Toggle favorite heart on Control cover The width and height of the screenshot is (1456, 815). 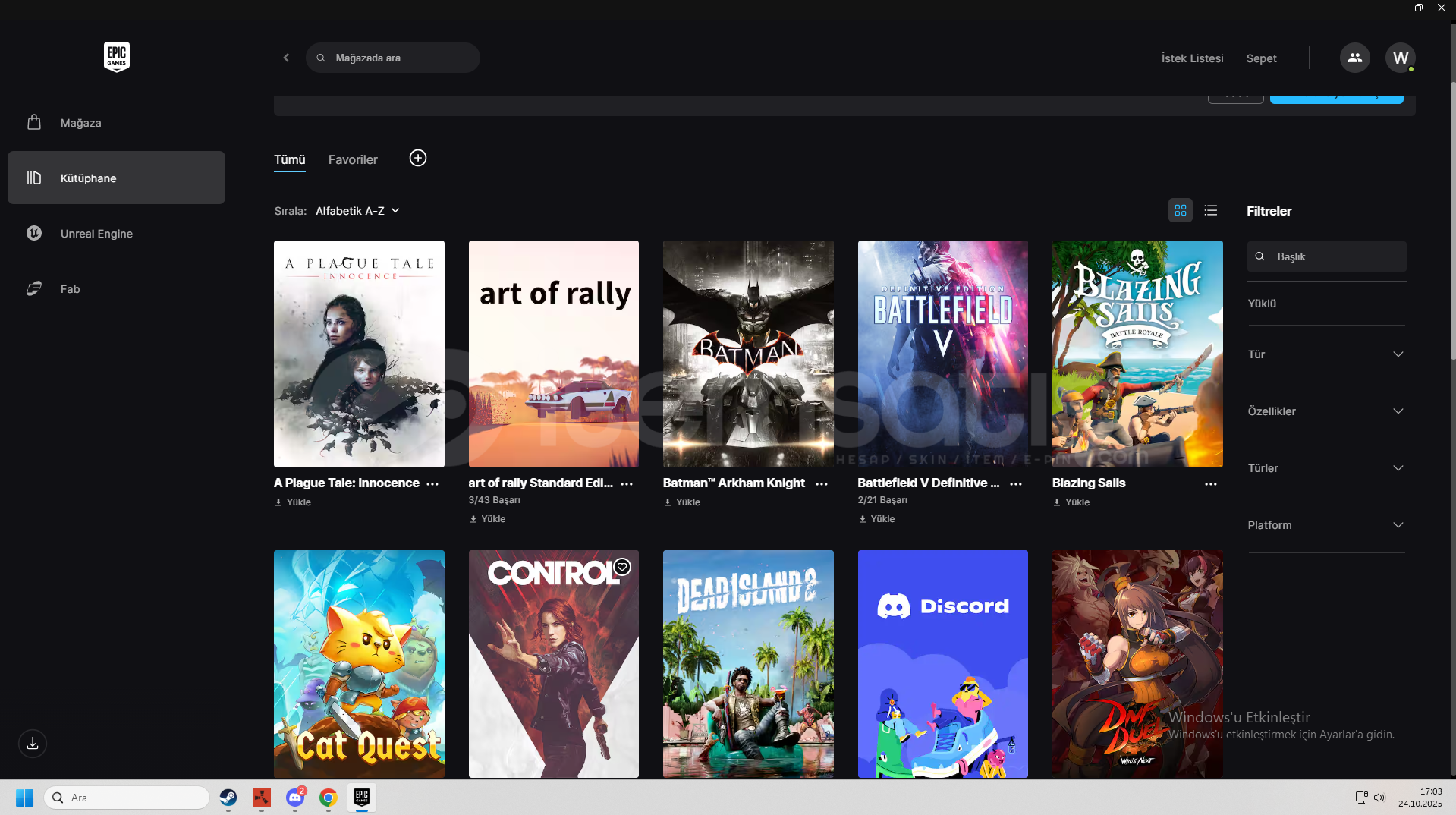click(622, 567)
